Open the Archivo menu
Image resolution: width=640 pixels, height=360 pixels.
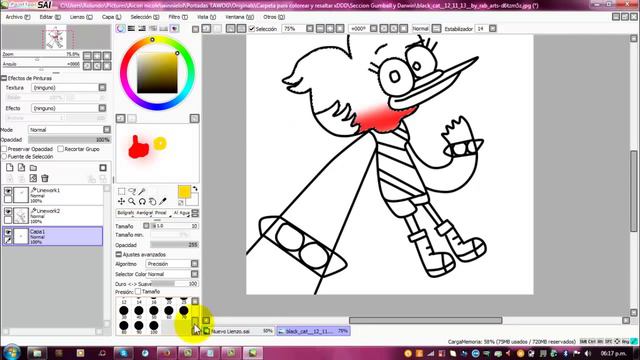coord(18,17)
